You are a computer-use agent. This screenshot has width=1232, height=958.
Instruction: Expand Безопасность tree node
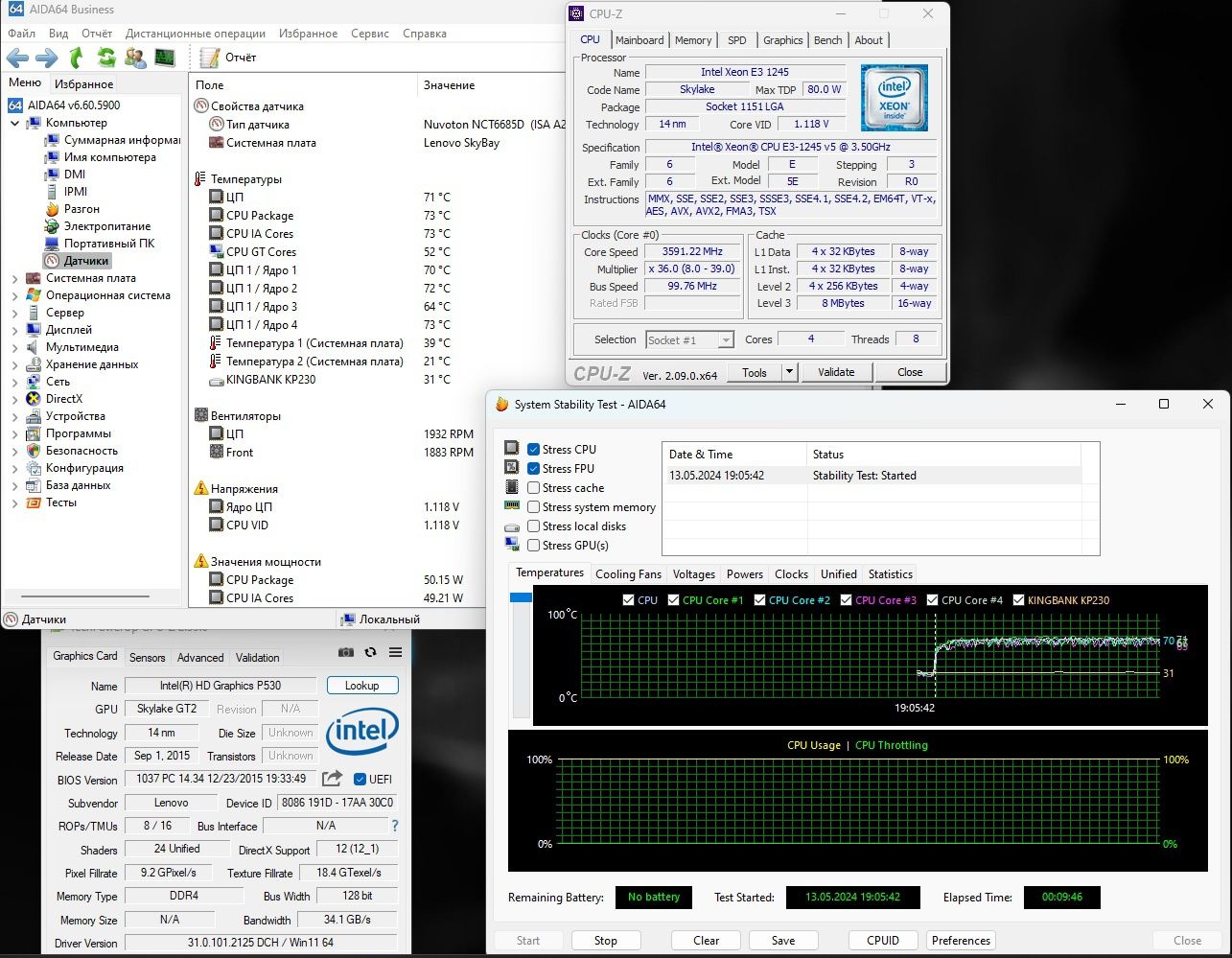(x=14, y=451)
